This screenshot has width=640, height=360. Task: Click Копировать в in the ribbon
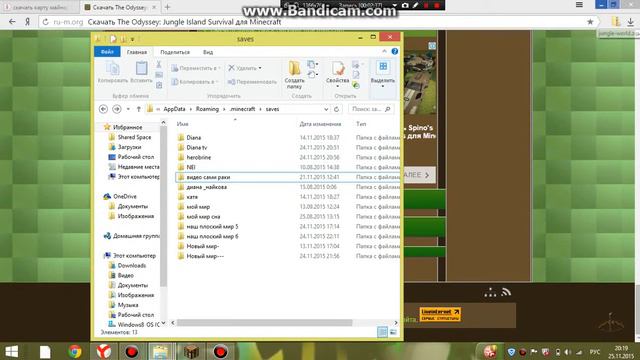pos(194,82)
